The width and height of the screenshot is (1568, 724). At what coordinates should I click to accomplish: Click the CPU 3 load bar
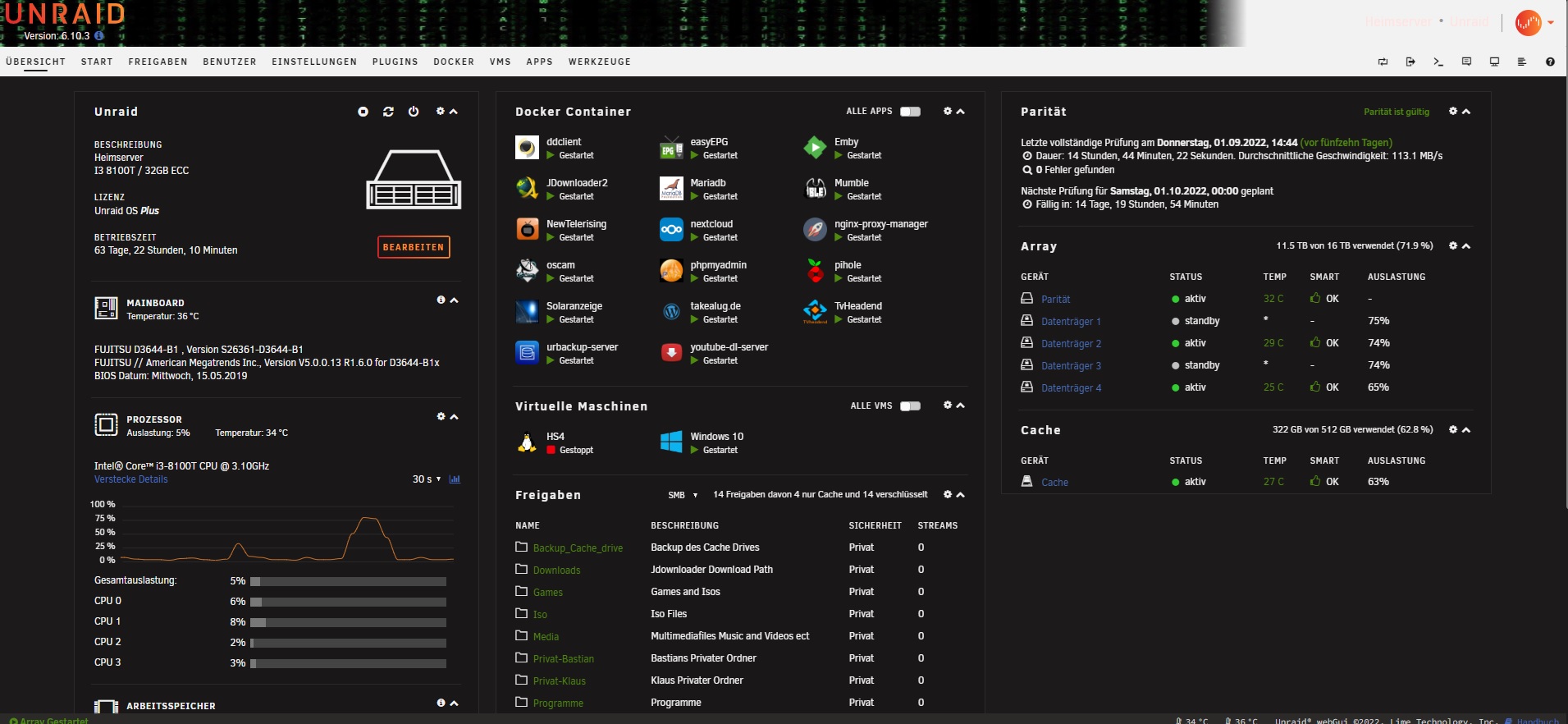[x=348, y=663]
